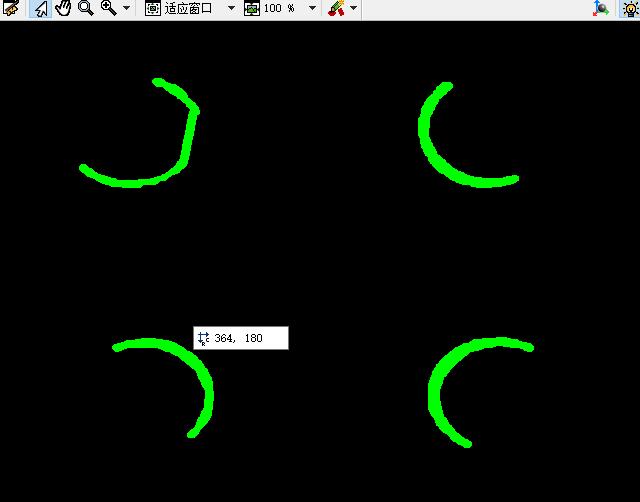Activate the hand pan tool
This screenshot has height=502, width=640.
63,8
